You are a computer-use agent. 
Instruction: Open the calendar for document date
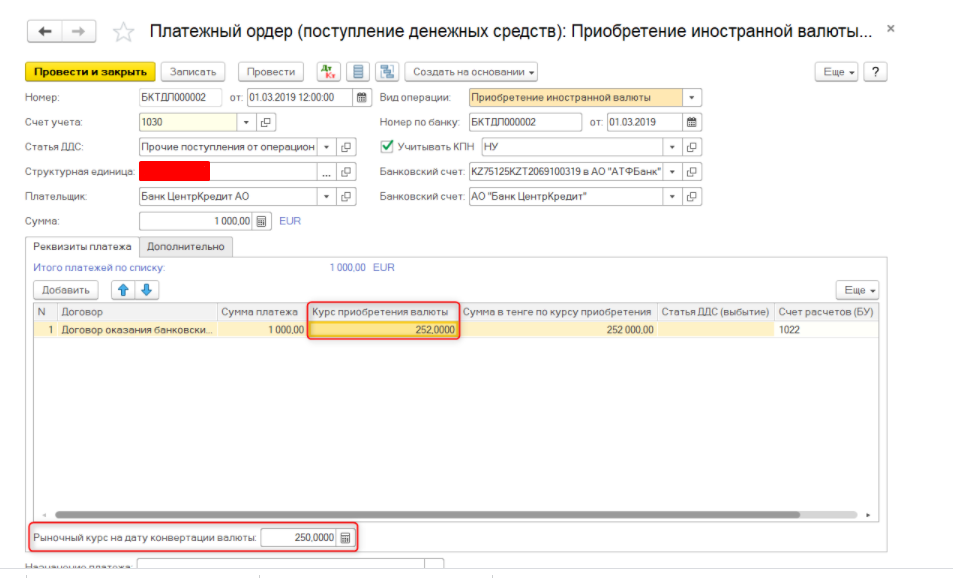[x=361, y=97]
